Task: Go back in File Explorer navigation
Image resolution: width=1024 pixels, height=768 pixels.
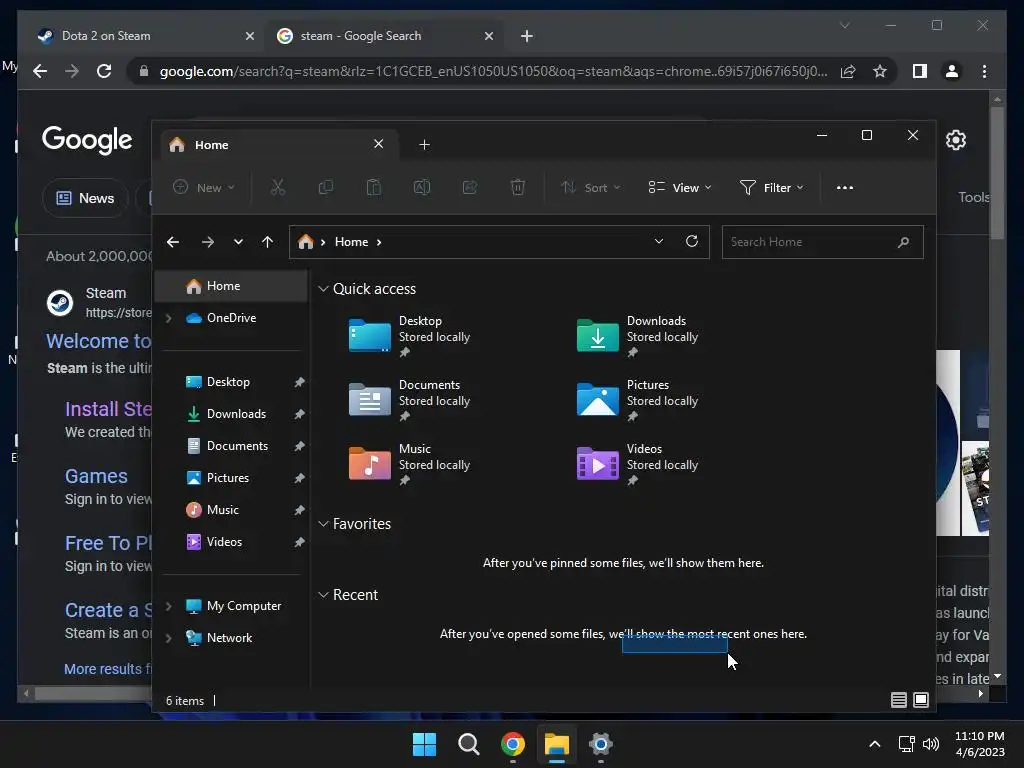Action: (173, 242)
